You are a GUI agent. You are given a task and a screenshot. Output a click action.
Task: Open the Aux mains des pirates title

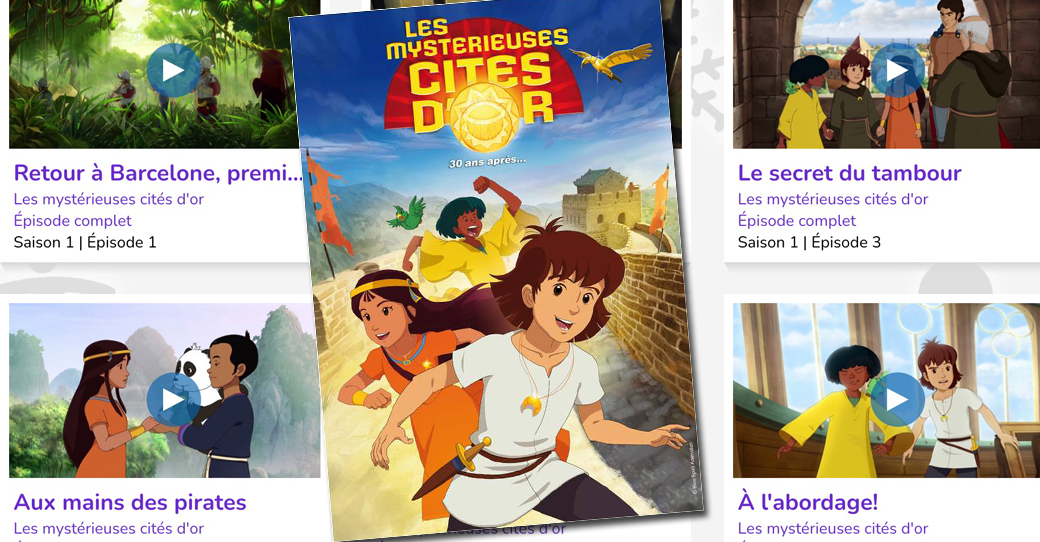coord(130,502)
